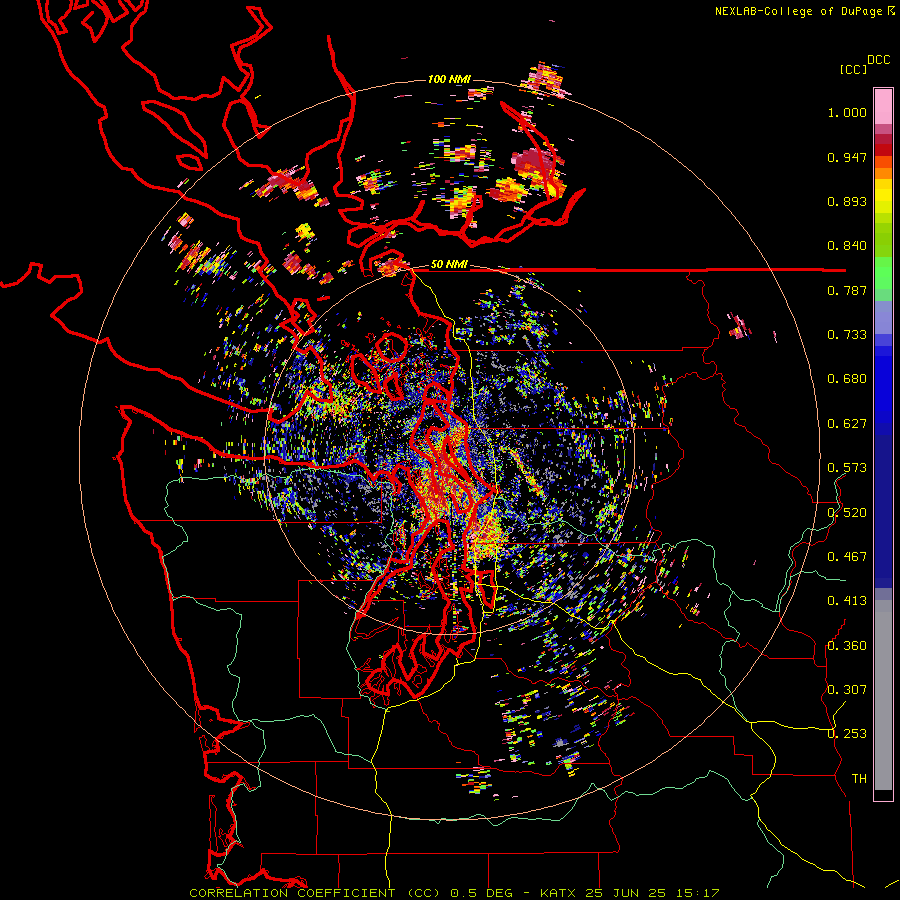The width and height of the screenshot is (900, 900).
Task: Click the 0.627 color scale value
Action: click(847, 424)
